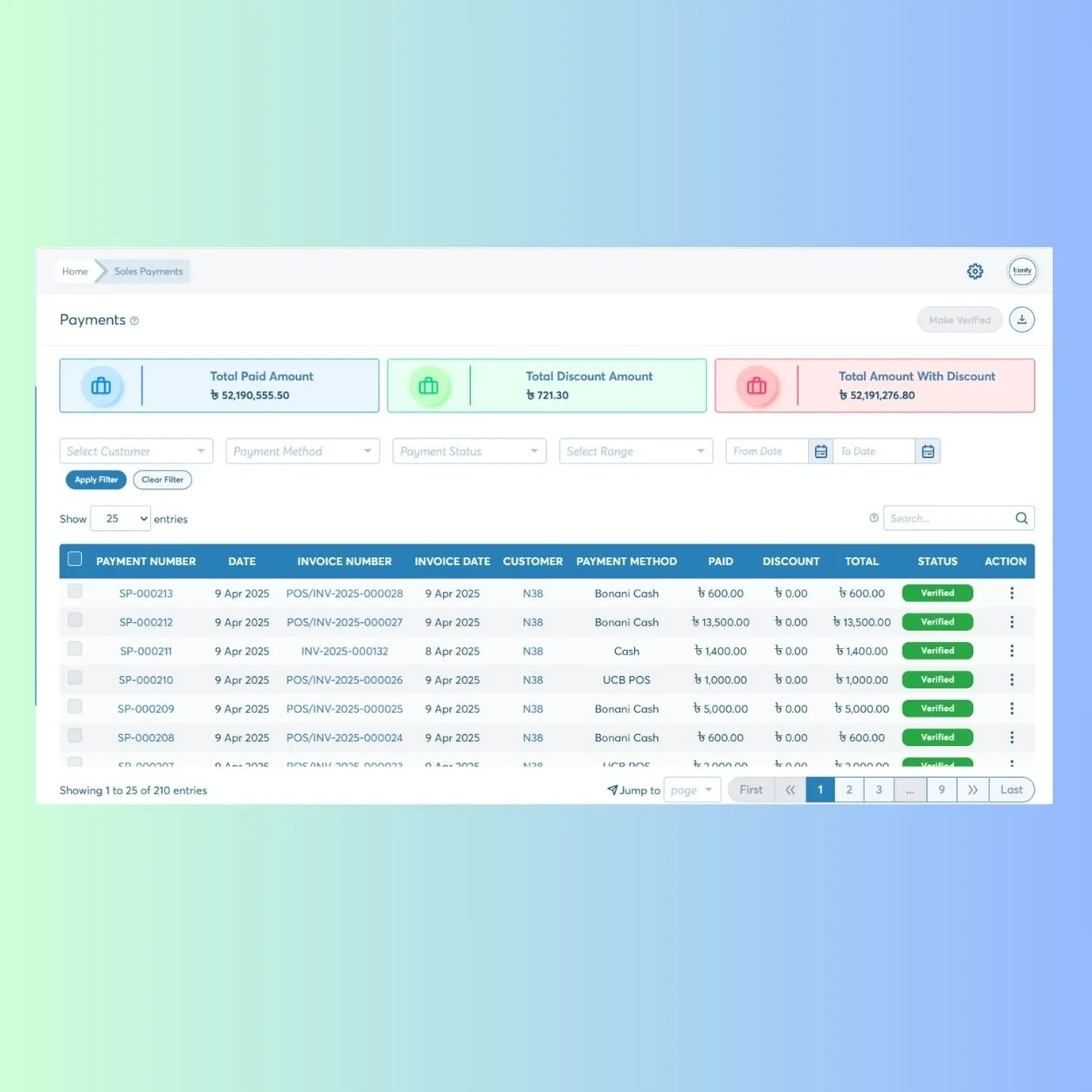Image resolution: width=1092 pixels, height=1092 pixels.
Task: Click the bizify profile avatar icon
Action: point(1022,271)
